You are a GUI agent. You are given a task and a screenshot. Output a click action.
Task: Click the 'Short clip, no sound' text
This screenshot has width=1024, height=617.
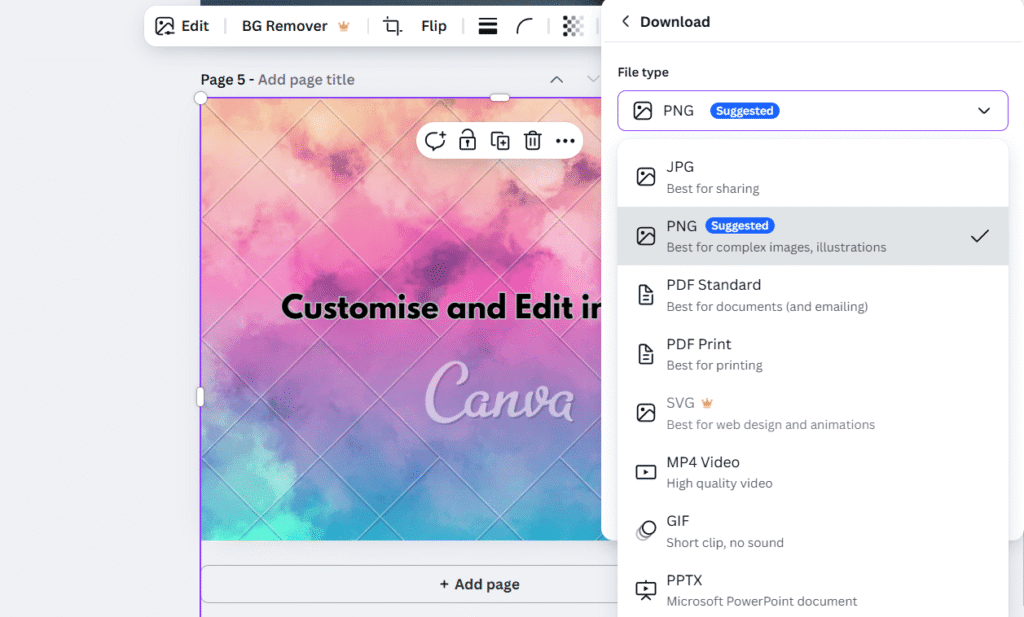(725, 543)
